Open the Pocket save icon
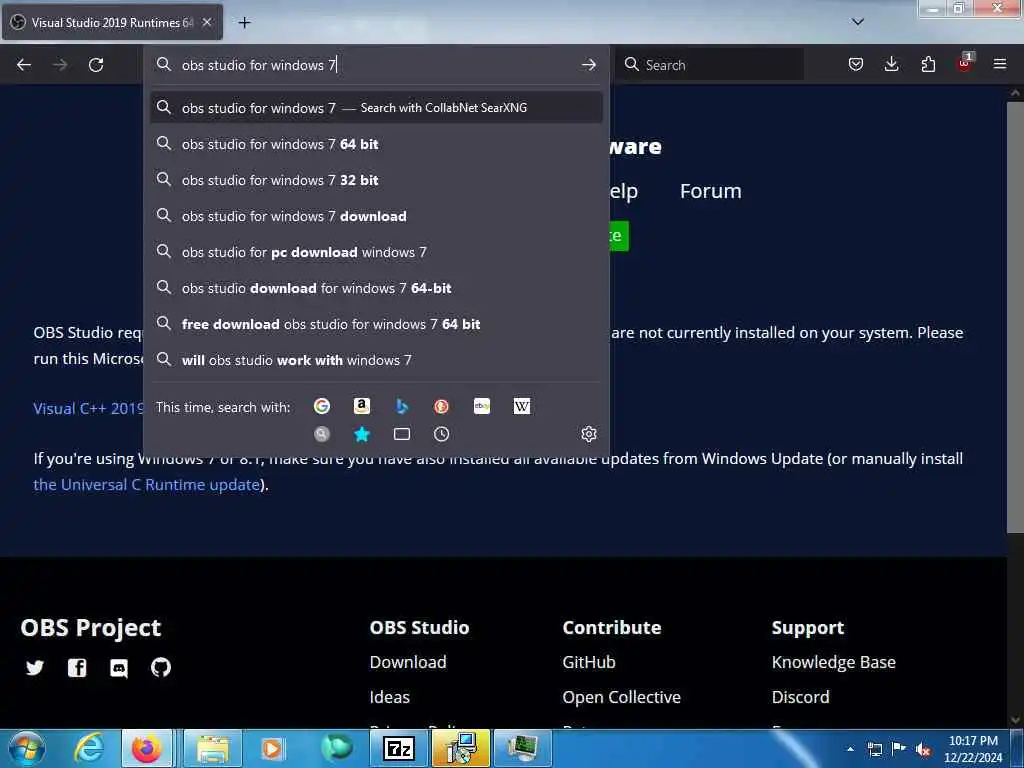The width and height of the screenshot is (1024, 768). tap(856, 64)
